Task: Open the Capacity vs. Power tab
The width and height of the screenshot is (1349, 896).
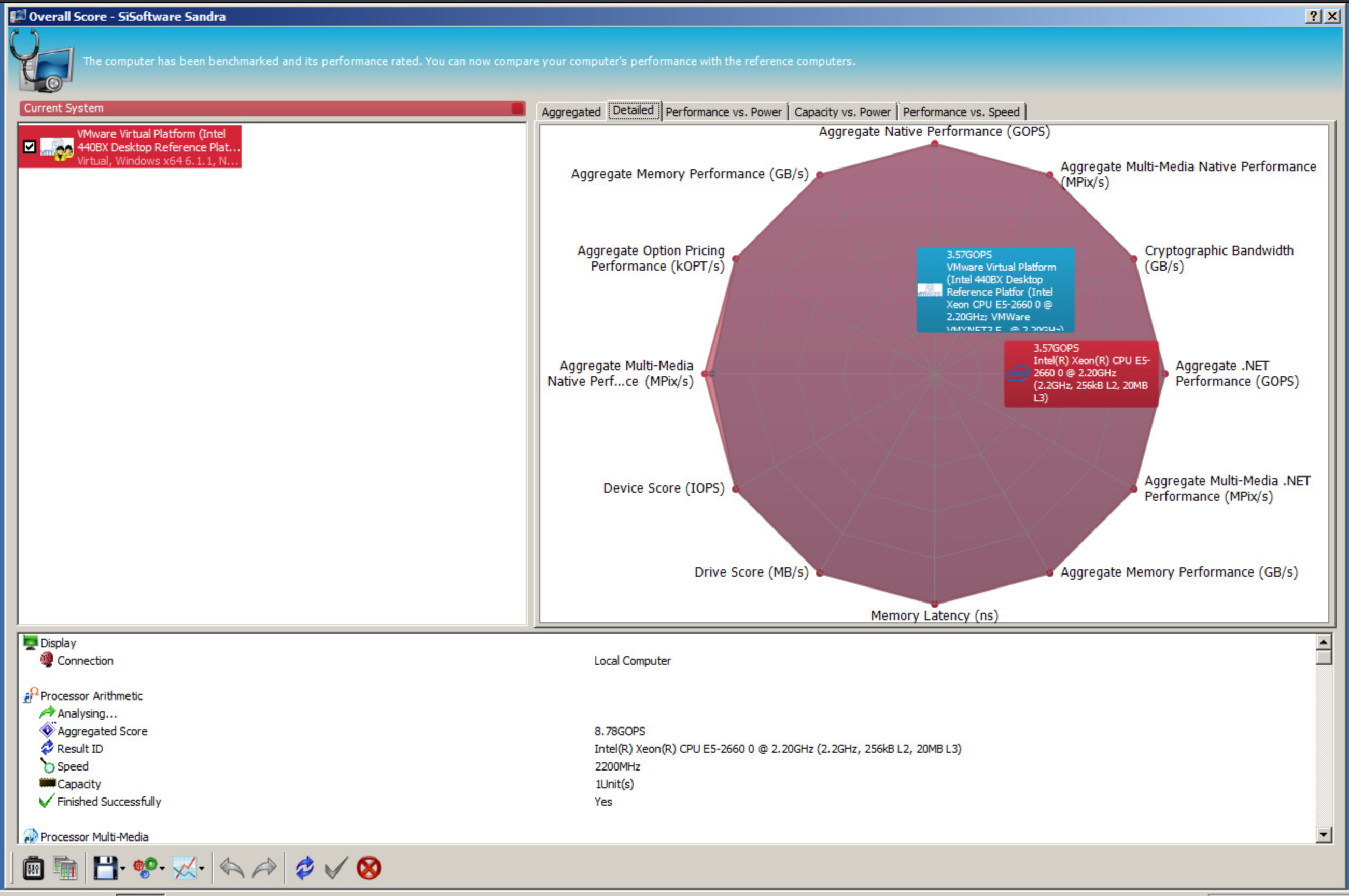Action: [841, 112]
